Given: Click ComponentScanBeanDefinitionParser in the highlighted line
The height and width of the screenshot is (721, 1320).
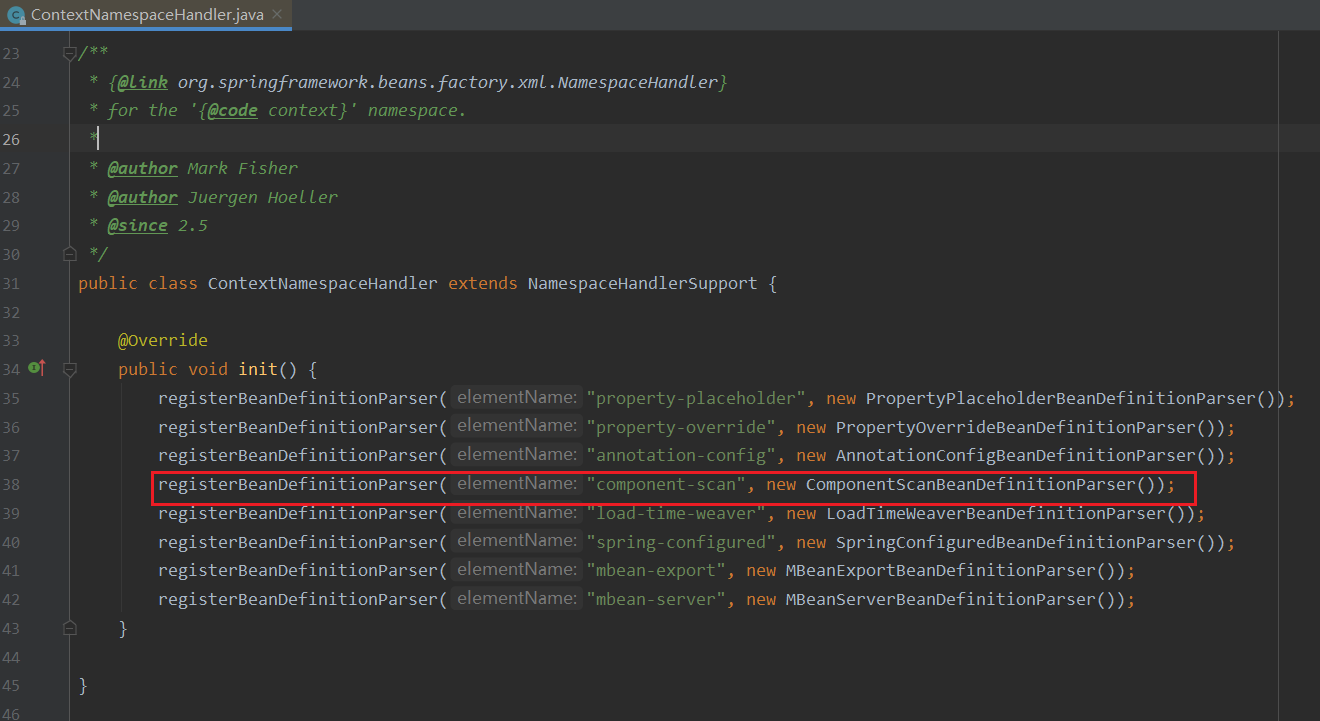Looking at the screenshot, I should 970,485.
